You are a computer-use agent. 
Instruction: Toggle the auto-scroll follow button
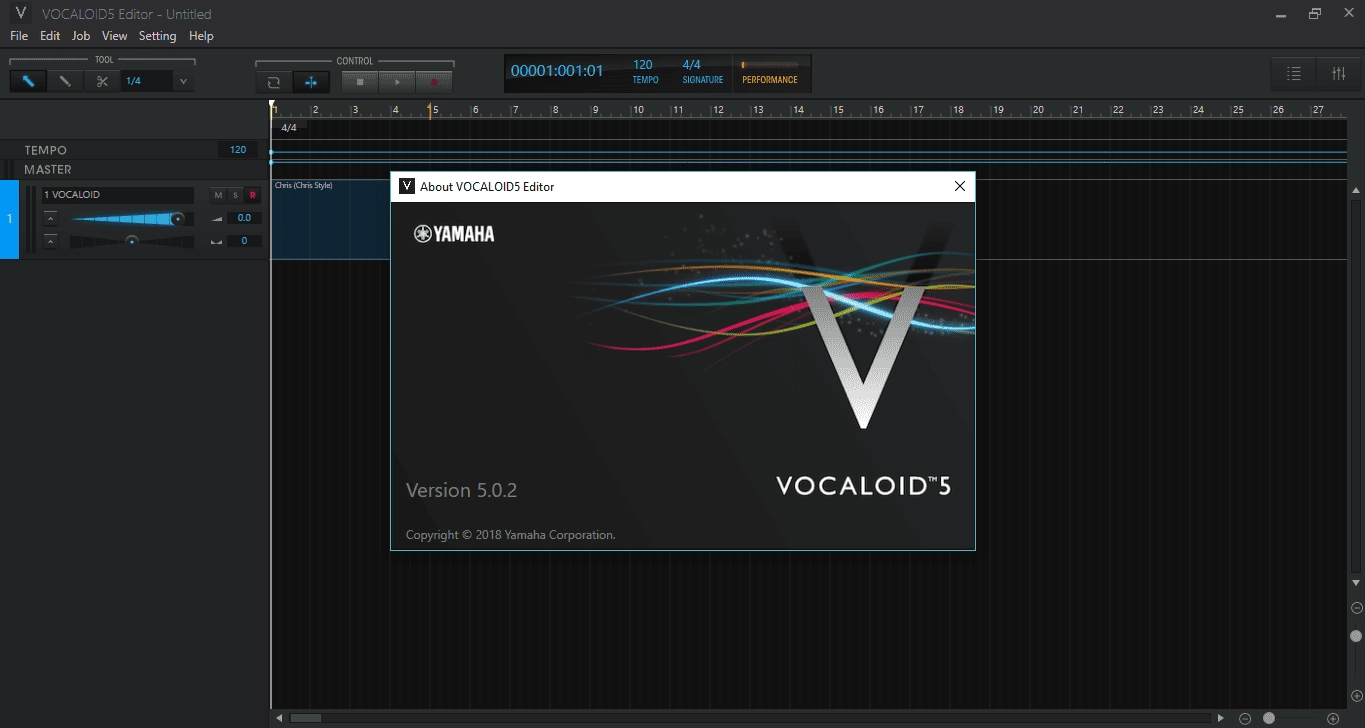[311, 82]
